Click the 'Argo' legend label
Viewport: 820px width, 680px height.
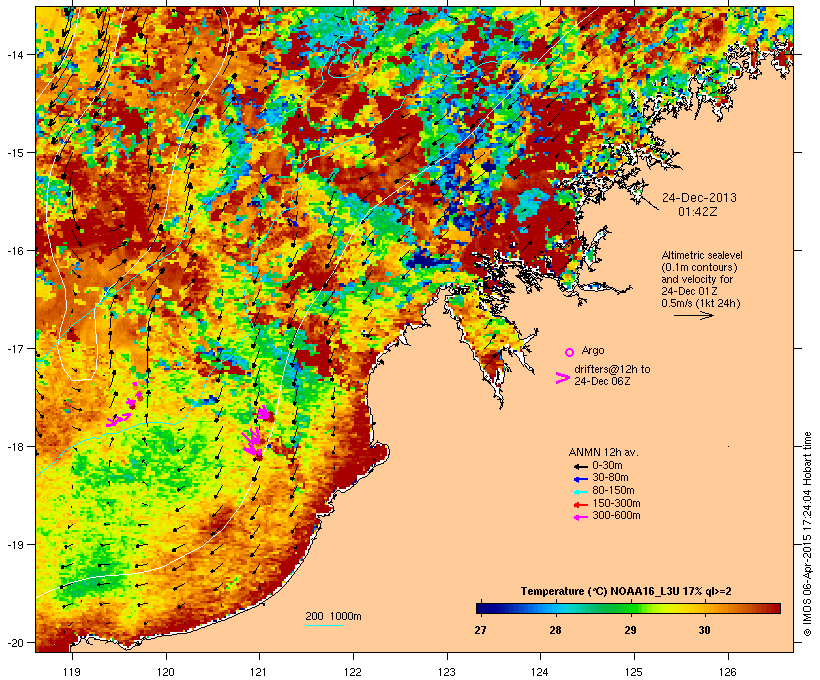[593, 350]
